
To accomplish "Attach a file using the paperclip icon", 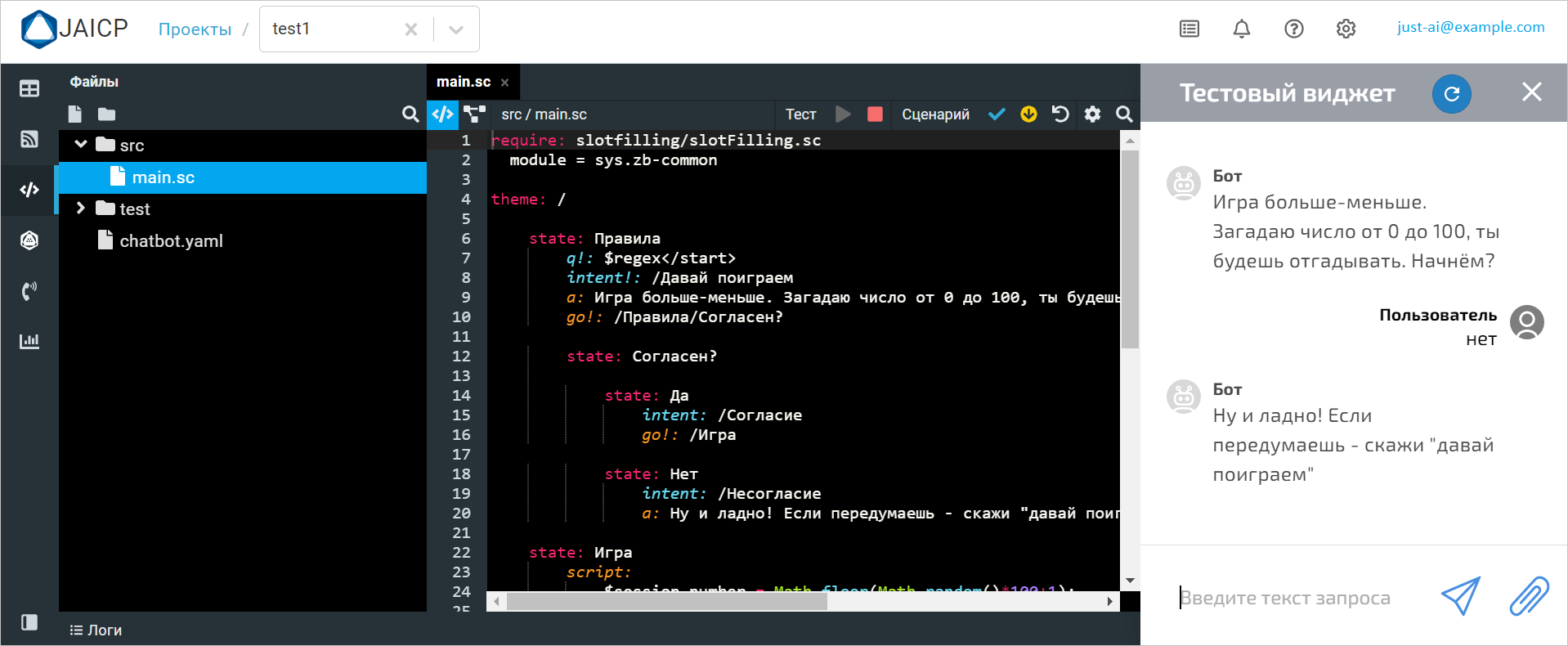I will click(1528, 596).
